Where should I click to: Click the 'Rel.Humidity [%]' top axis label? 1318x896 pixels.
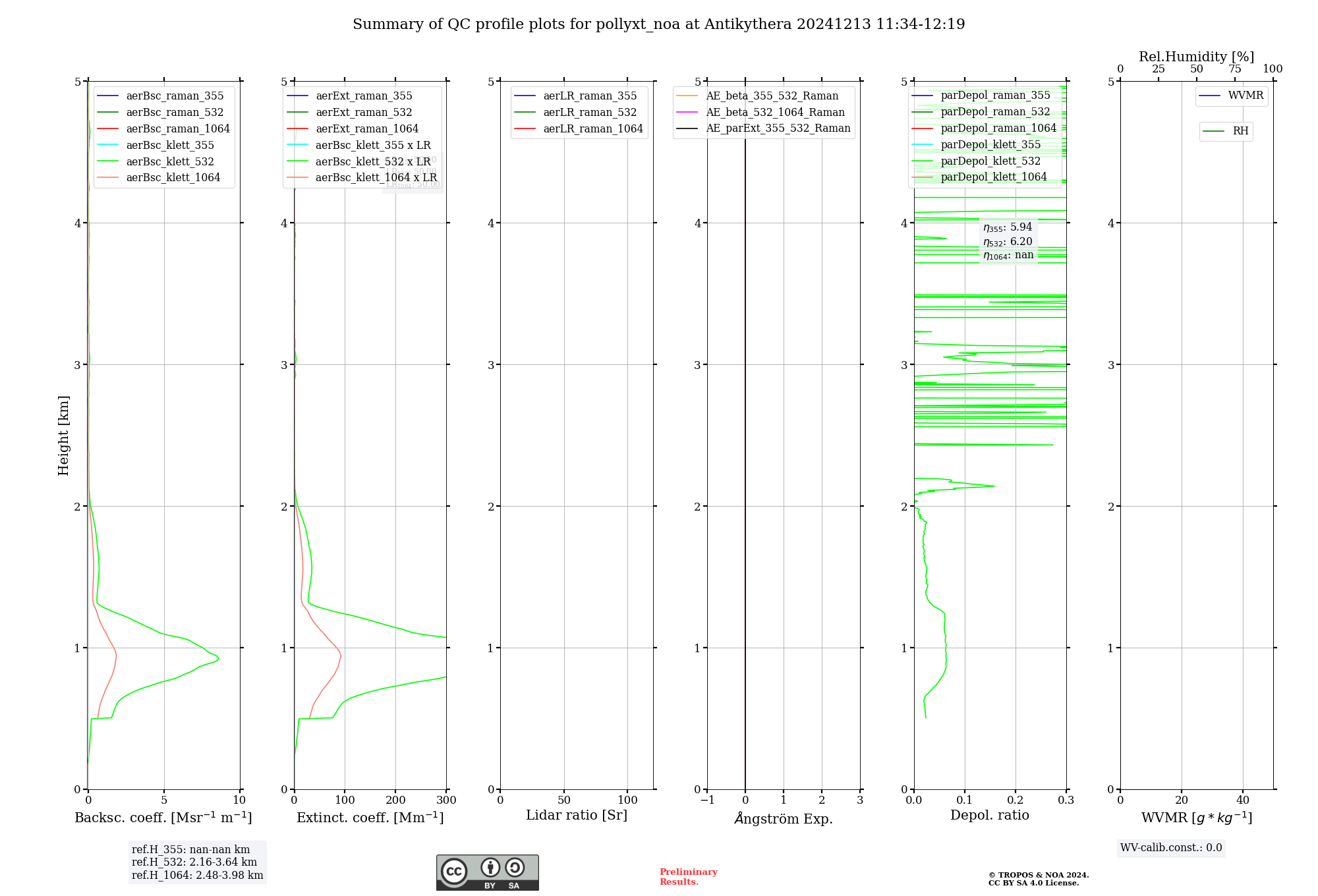(x=1197, y=57)
